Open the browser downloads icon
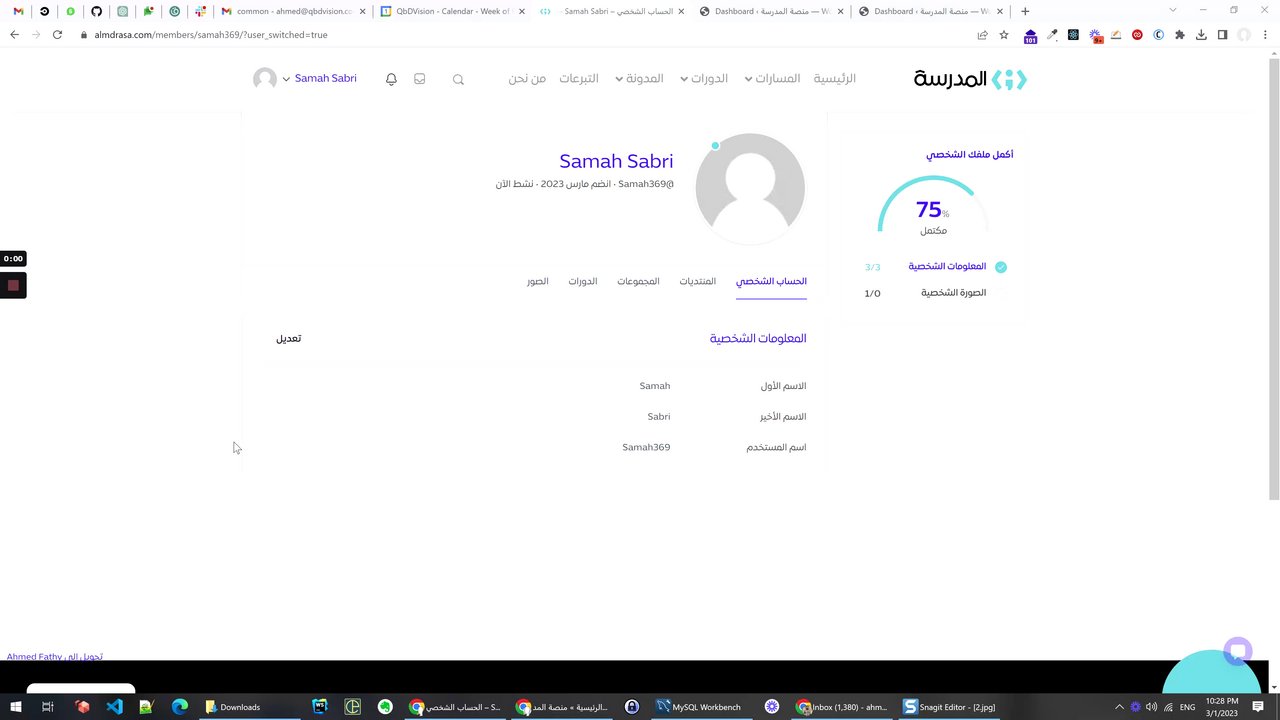Screen dimensions: 1280x720 pyautogui.click(x=1201, y=34)
